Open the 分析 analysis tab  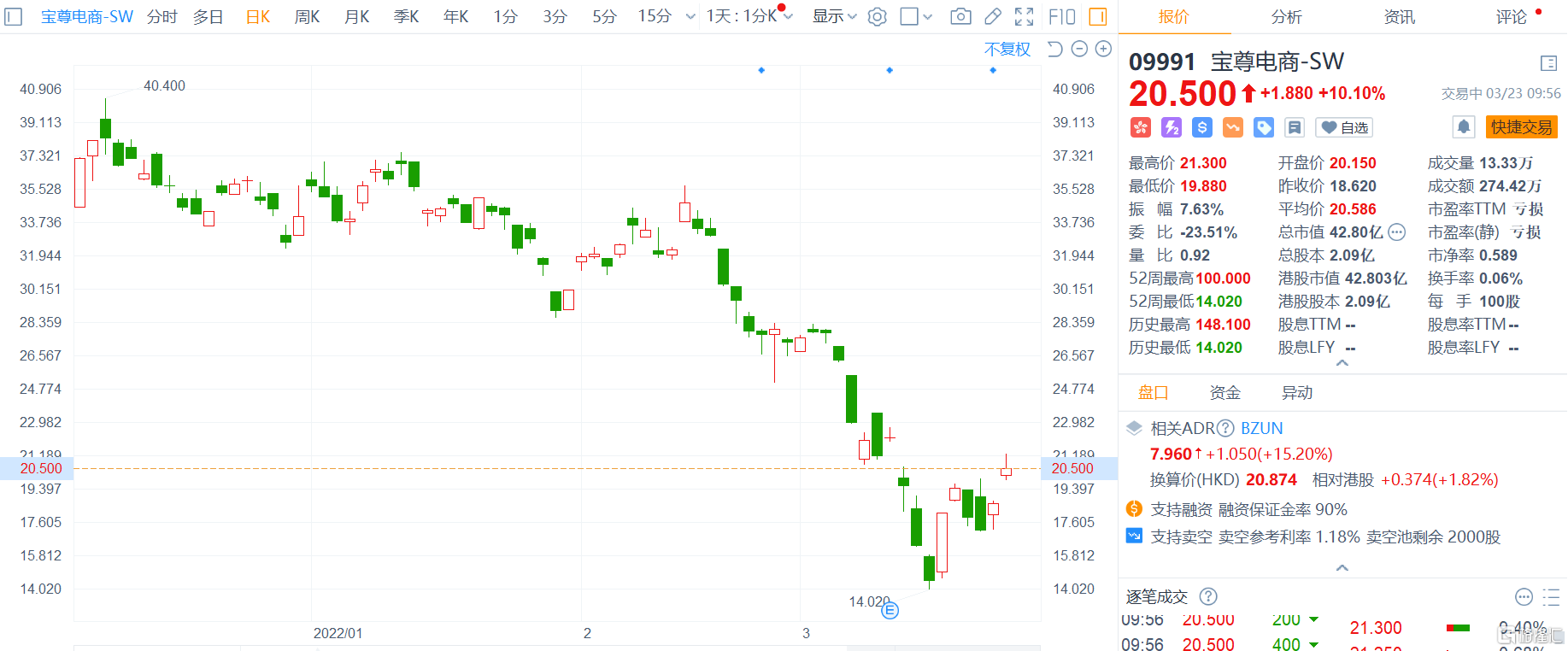coord(1286,17)
